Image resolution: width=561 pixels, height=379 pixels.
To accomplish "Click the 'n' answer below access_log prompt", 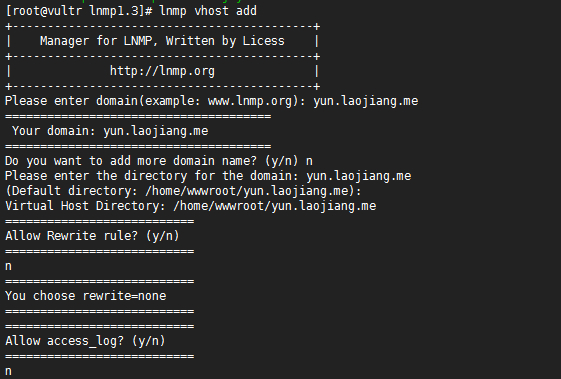I will click(x=9, y=371).
